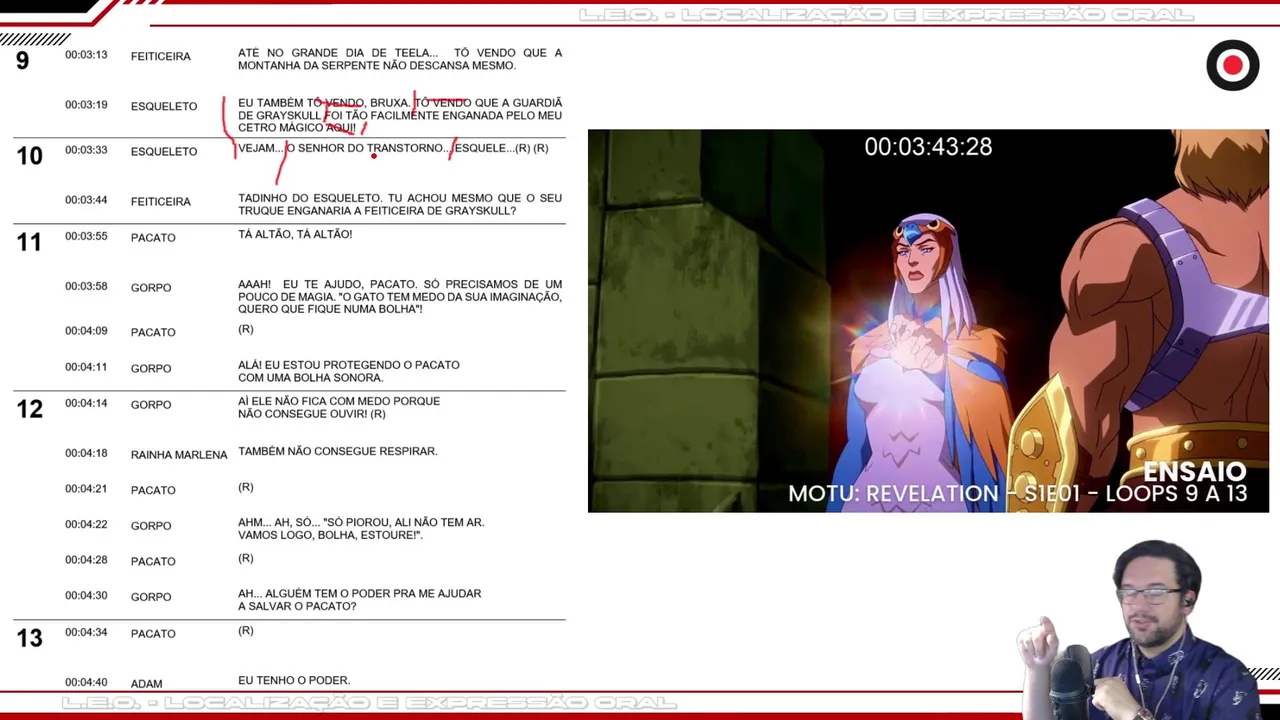Select the ADAM character name
The image size is (1280, 720).
click(x=146, y=684)
